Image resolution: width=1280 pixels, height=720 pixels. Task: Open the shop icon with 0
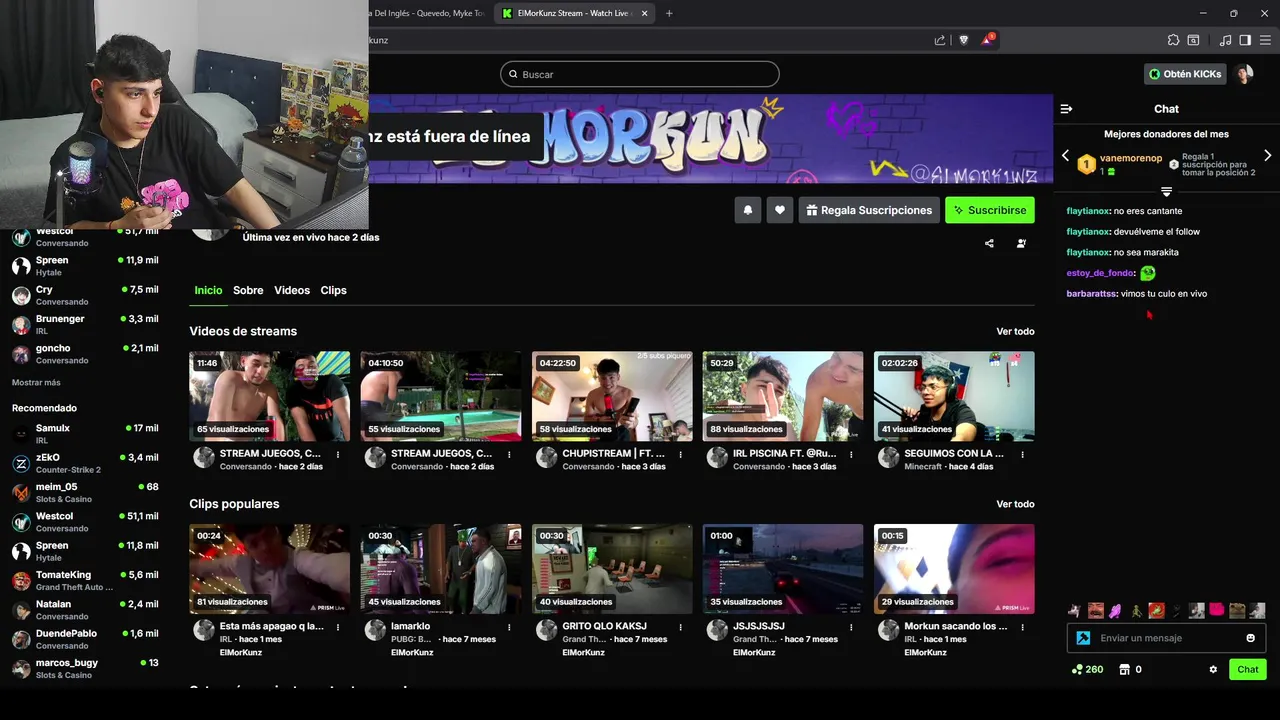[1130, 669]
